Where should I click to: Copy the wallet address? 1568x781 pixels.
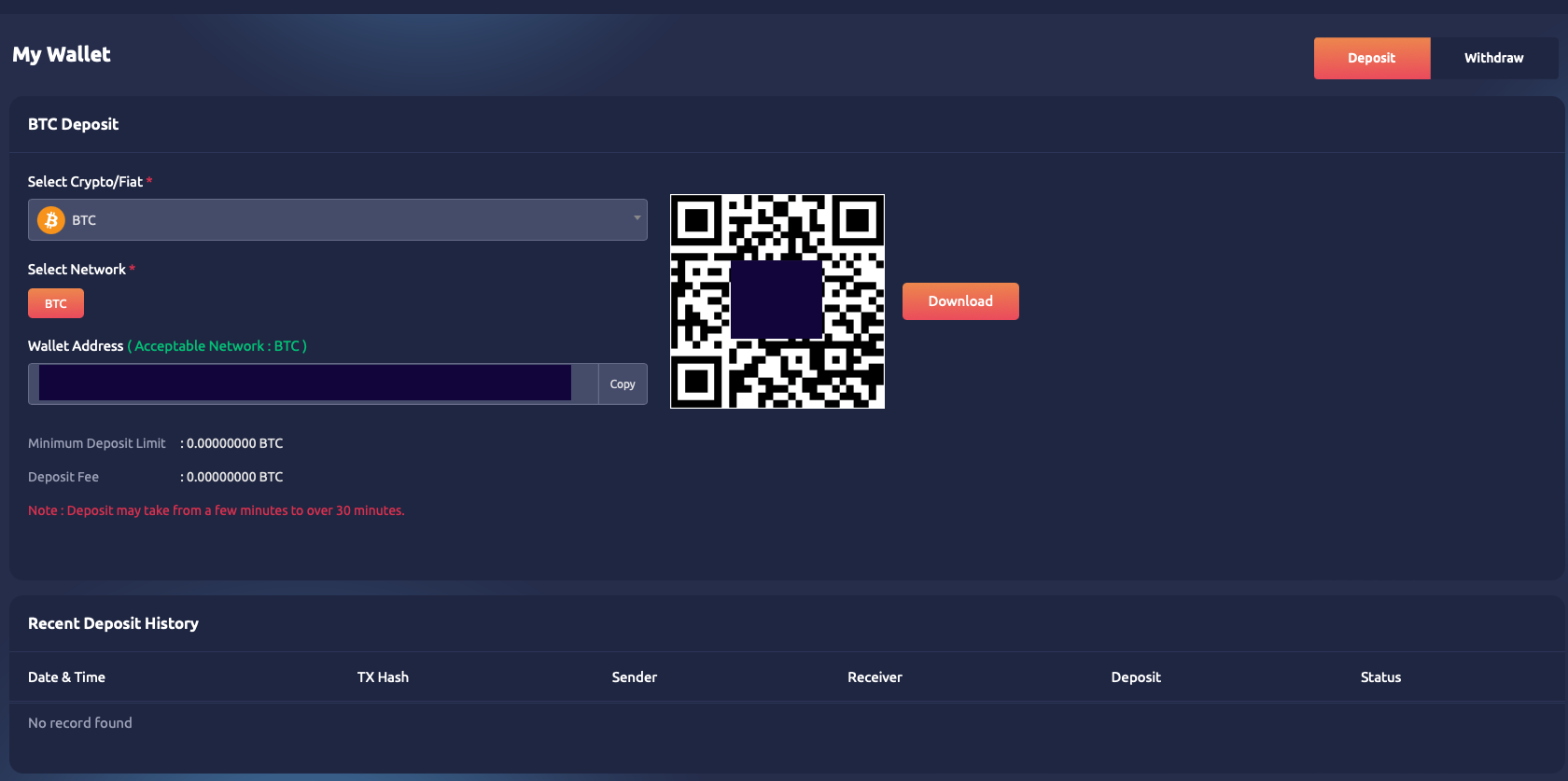tap(623, 384)
